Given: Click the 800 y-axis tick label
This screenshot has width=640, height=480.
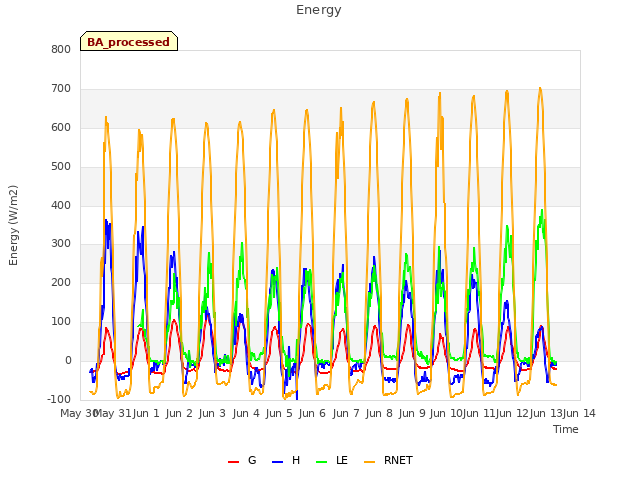Looking at the screenshot, I should pyautogui.click(x=61, y=50).
